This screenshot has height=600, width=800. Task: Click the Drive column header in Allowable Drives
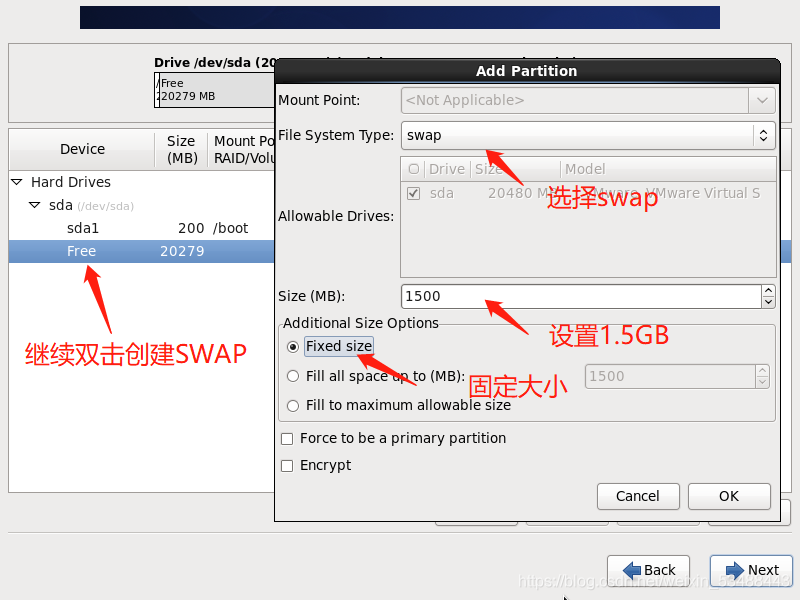(x=447, y=169)
